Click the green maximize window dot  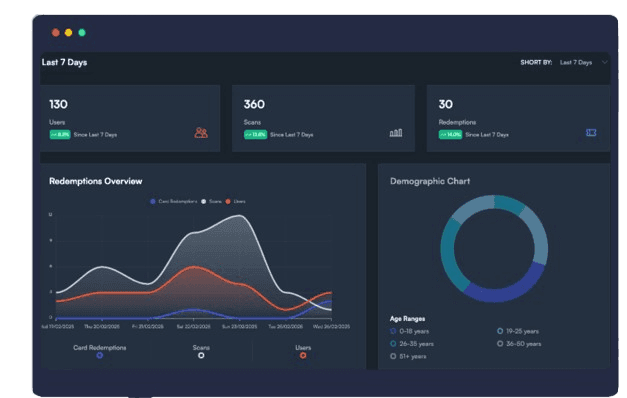pos(82,33)
